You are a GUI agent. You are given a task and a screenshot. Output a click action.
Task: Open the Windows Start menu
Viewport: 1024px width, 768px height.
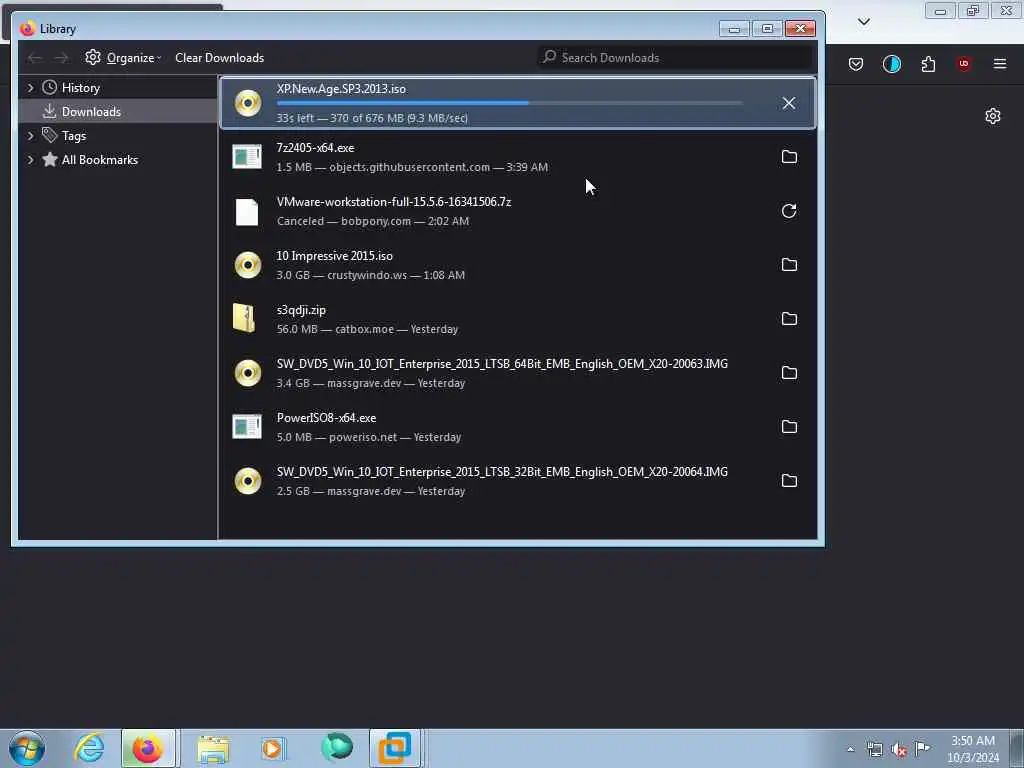pos(27,748)
